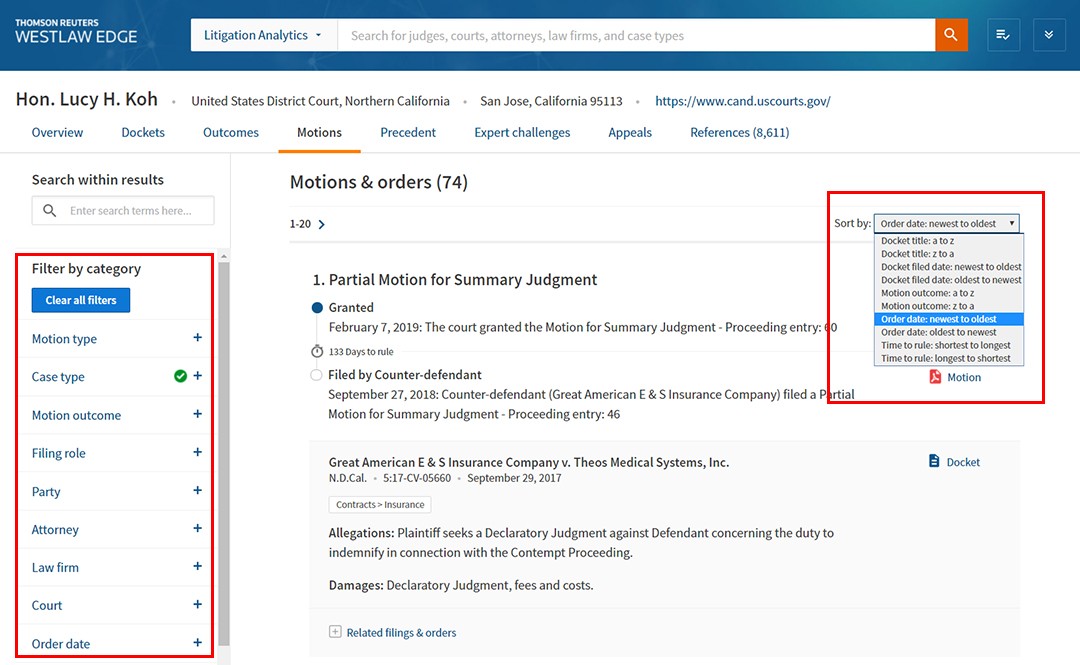This screenshot has height=665, width=1080.
Task: Click the left panel vertical scrollbar
Action: [224, 450]
